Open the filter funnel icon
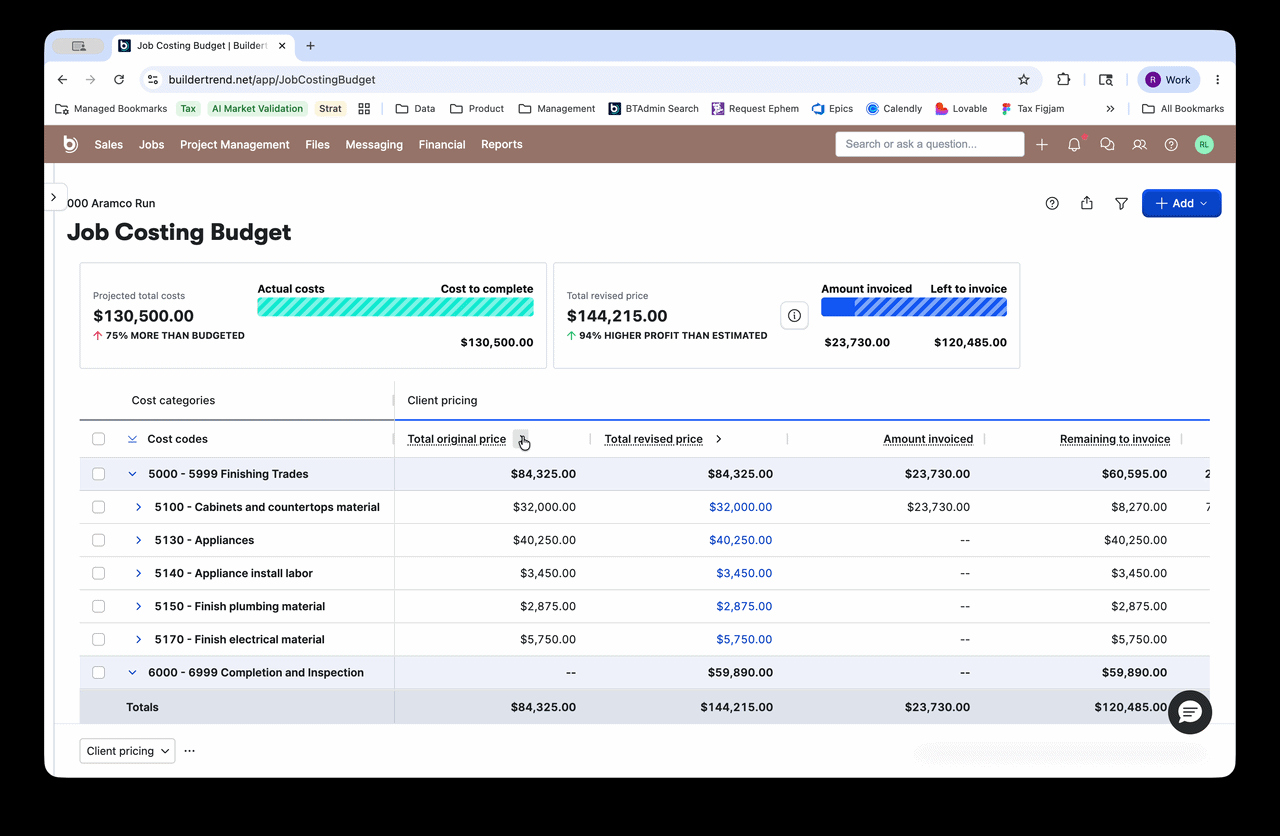 pos(1122,203)
